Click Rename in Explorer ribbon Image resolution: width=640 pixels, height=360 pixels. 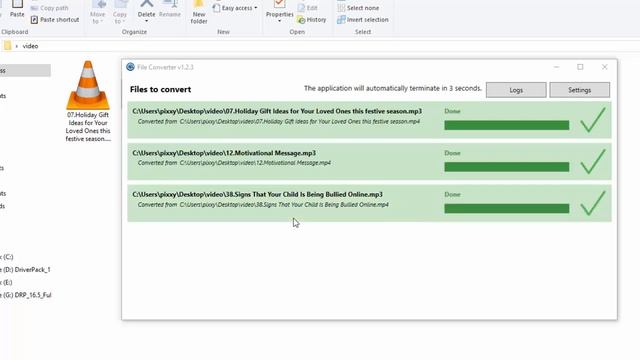170,10
